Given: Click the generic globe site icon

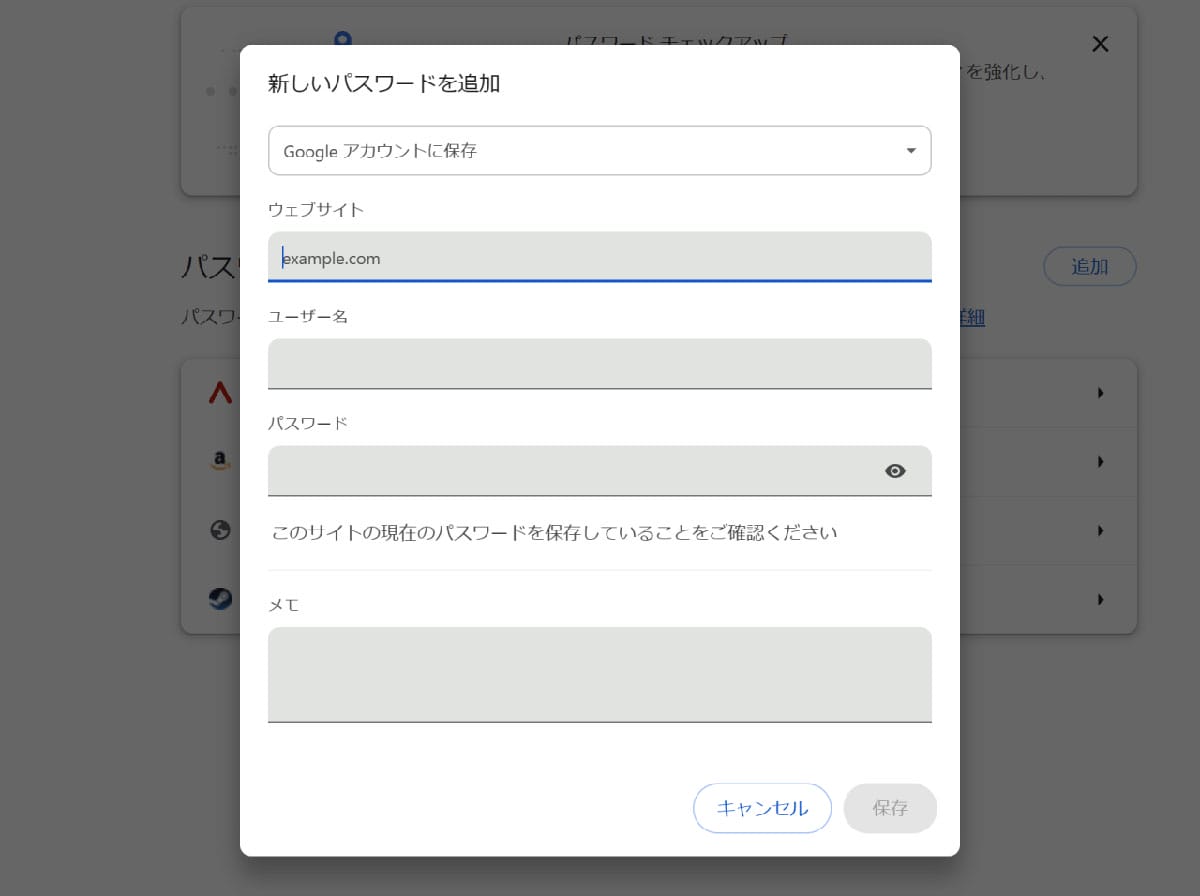Looking at the screenshot, I should (x=220, y=530).
